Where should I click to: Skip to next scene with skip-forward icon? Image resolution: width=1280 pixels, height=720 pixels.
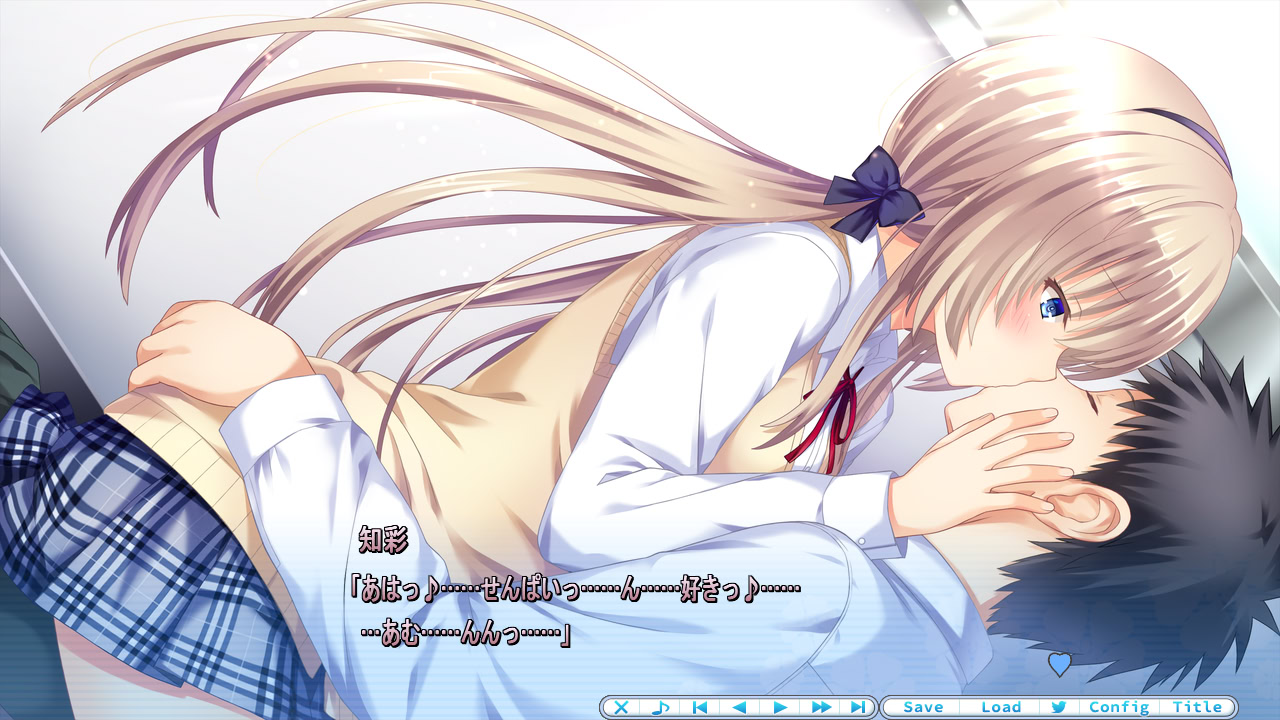click(858, 707)
